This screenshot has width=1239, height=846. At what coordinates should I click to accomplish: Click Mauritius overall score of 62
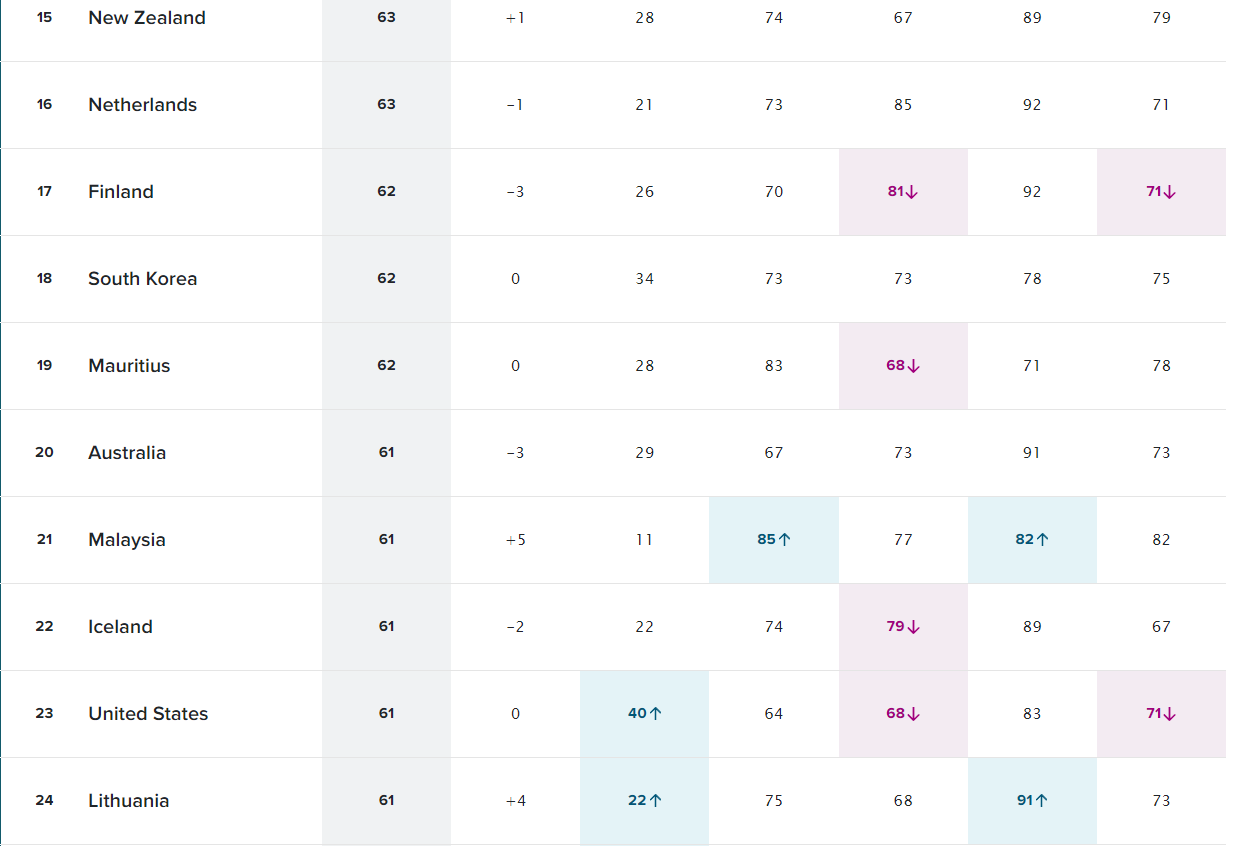[387, 366]
